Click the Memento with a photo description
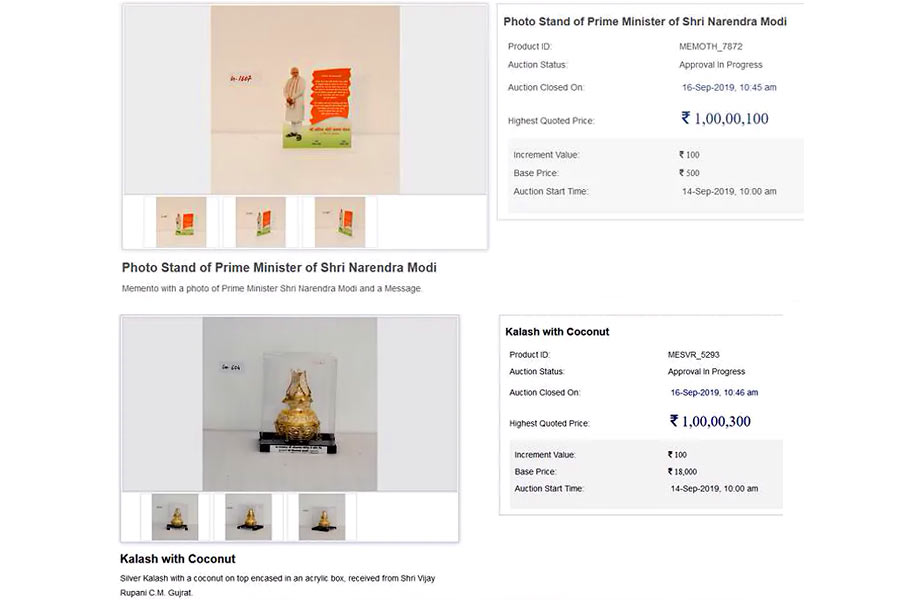Viewport: 900px width, 600px height. point(271,288)
